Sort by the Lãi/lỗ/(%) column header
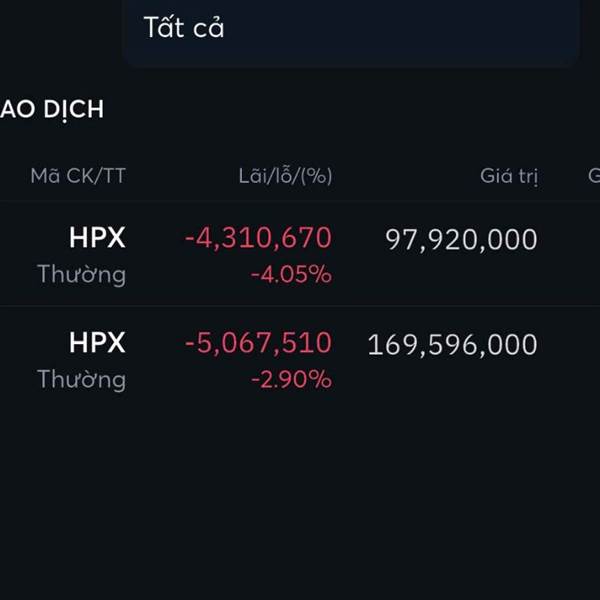The width and height of the screenshot is (600, 600). pos(285,176)
